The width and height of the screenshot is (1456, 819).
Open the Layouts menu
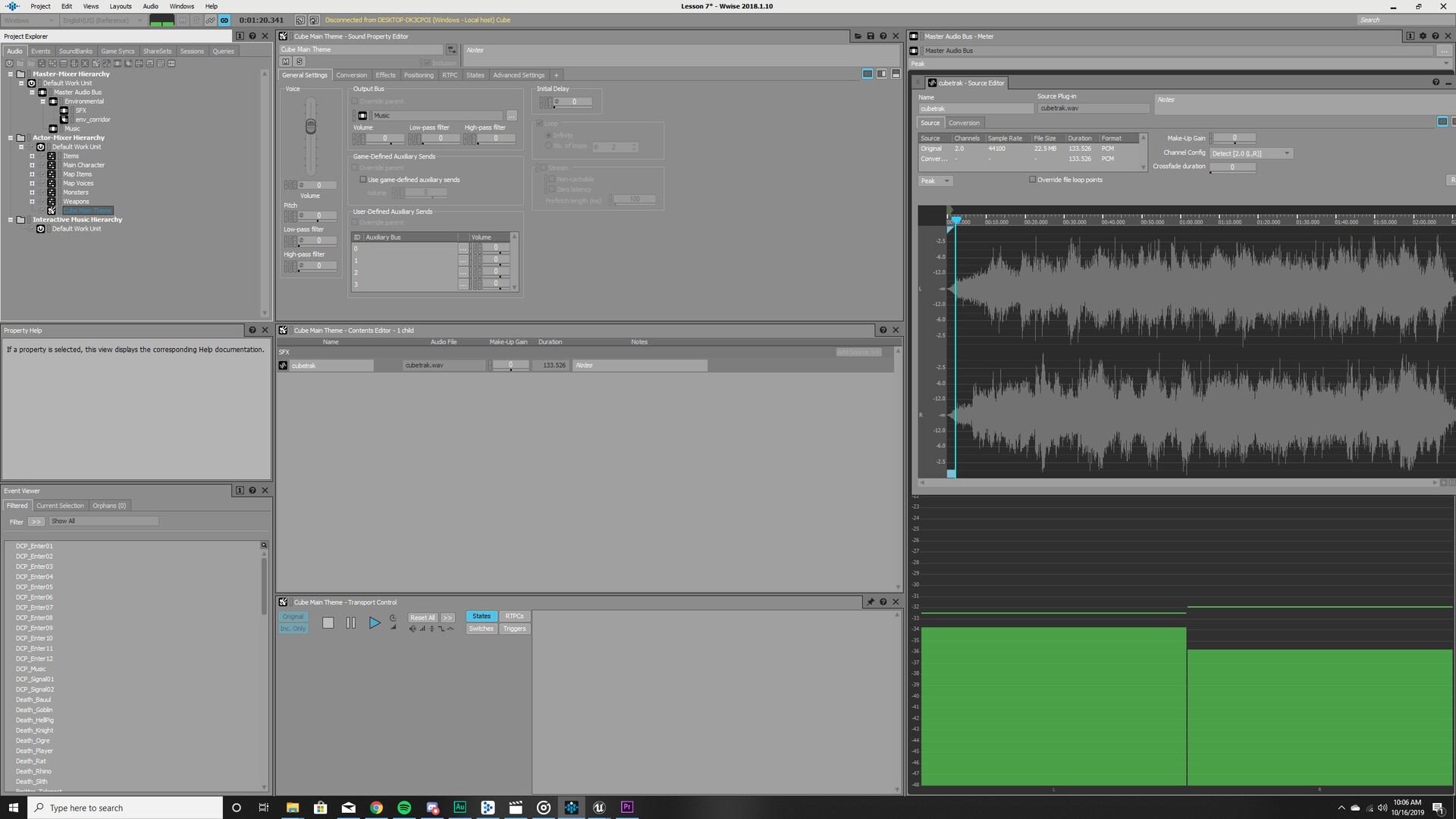tap(121, 6)
